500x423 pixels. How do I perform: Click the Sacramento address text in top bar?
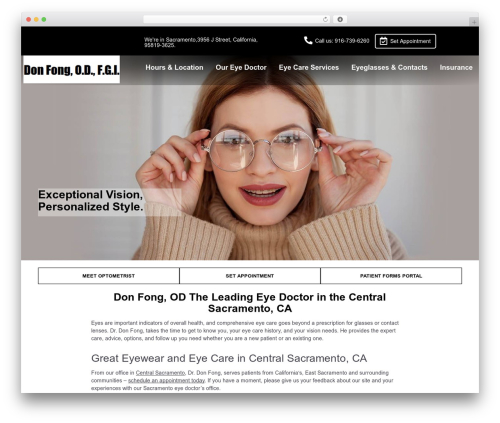pyautogui.click(x=201, y=42)
